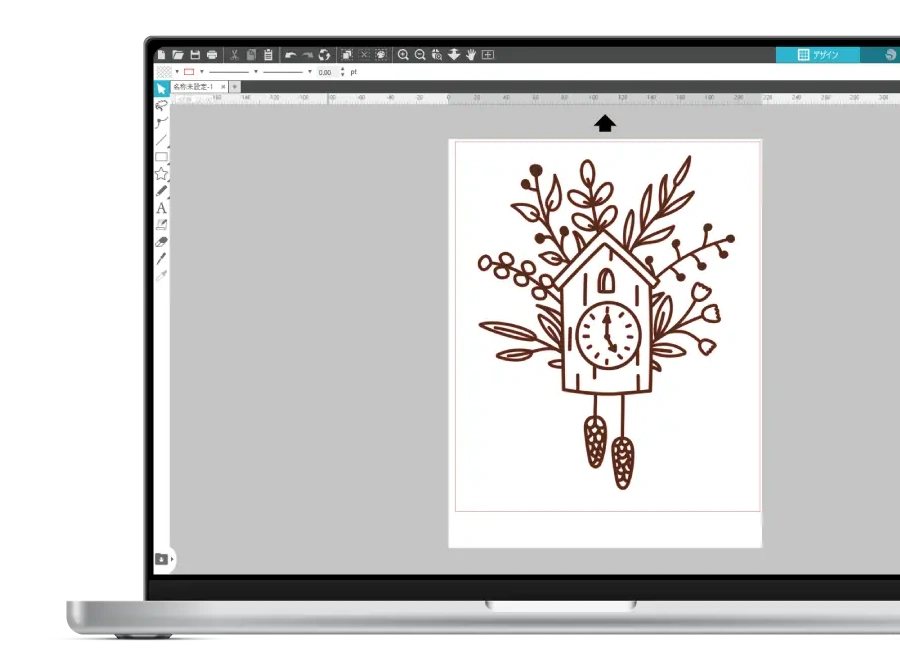The width and height of the screenshot is (900, 660).
Task: Choose the Text tool
Action: click(161, 208)
